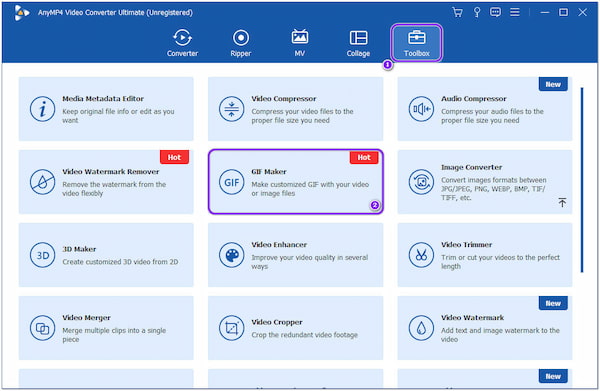The image size is (600, 391).
Task: Open the Video Cropper title
Action: [x=277, y=322]
